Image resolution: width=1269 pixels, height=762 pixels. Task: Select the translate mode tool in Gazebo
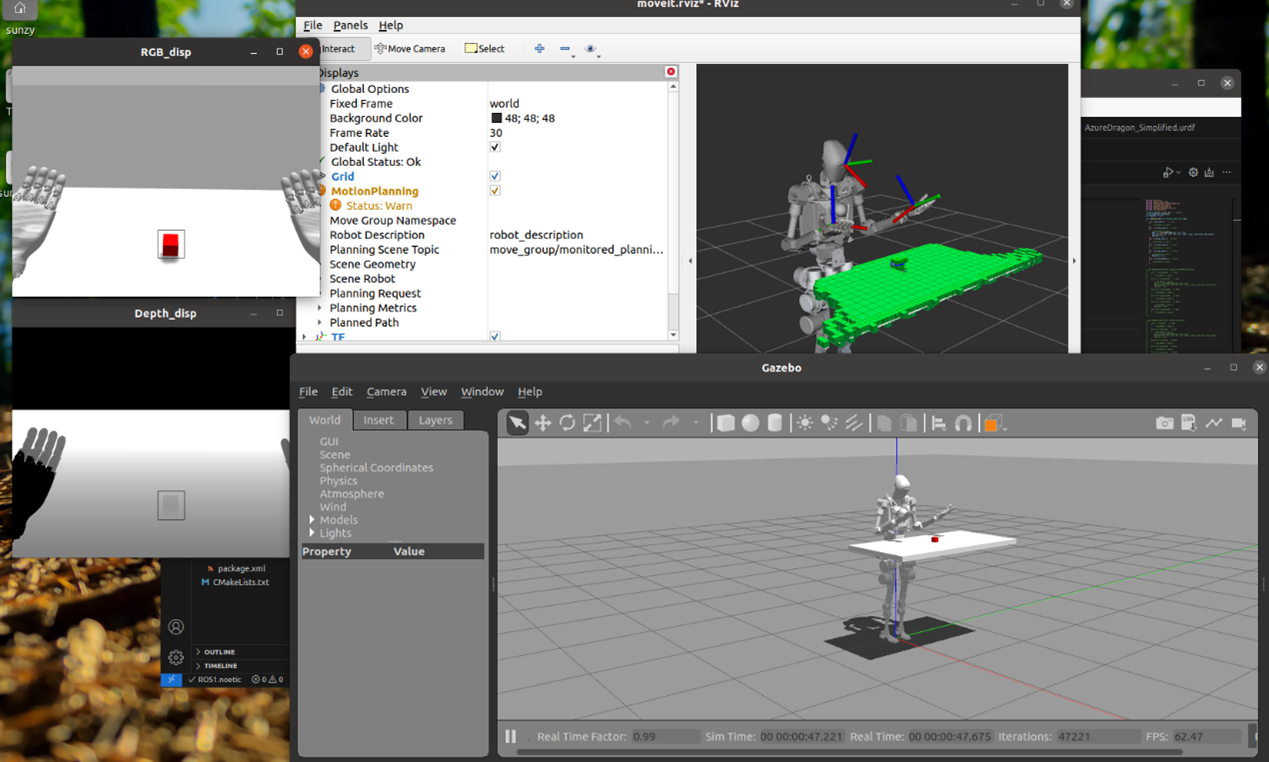542,423
